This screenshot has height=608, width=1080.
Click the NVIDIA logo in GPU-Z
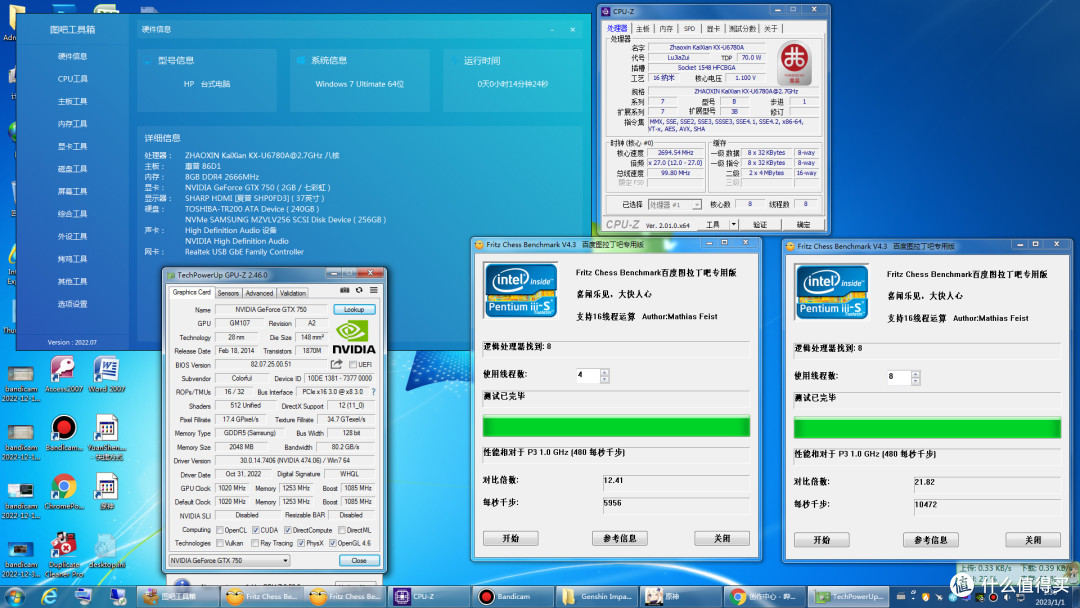354,338
